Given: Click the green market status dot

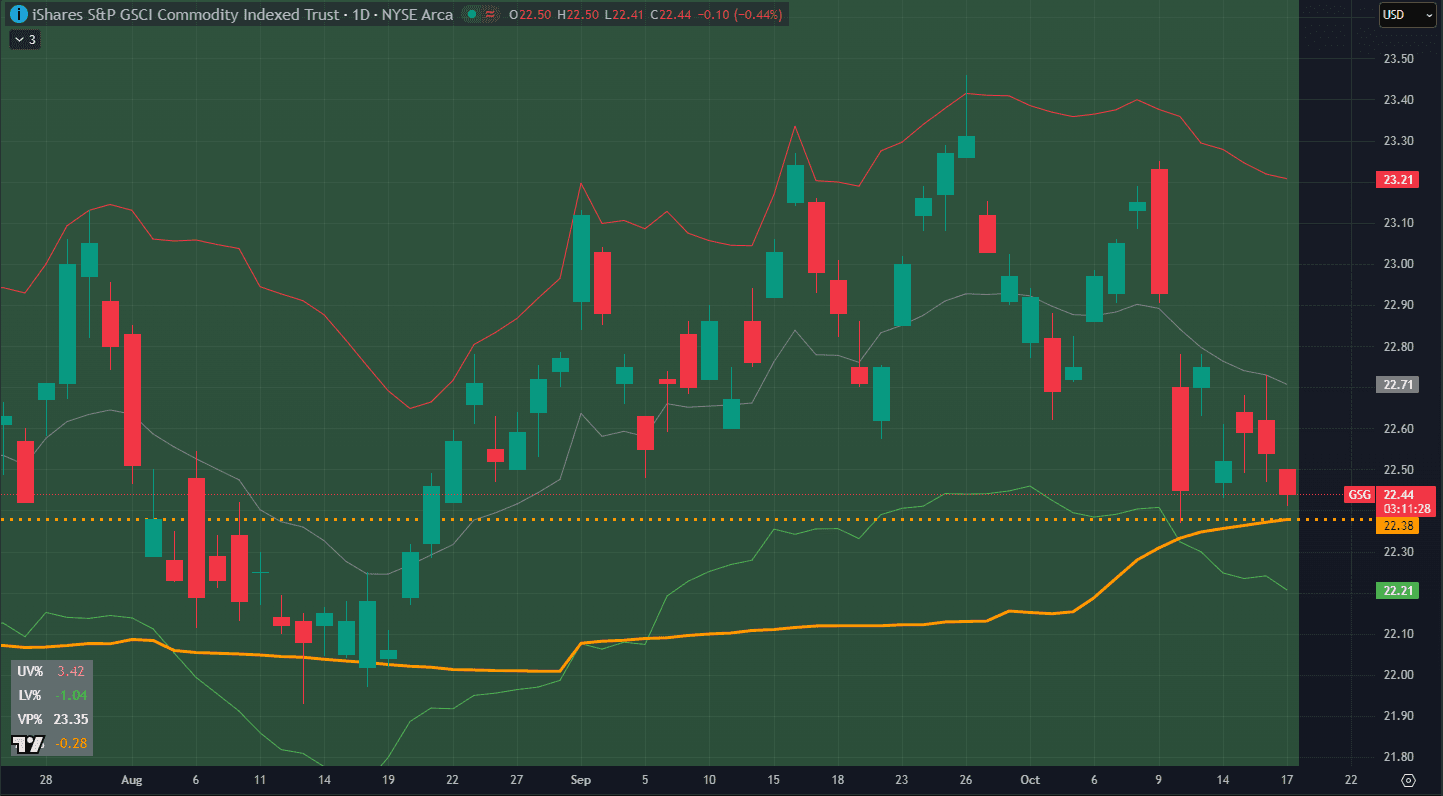Looking at the screenshot, I should [x=472, y=15].
